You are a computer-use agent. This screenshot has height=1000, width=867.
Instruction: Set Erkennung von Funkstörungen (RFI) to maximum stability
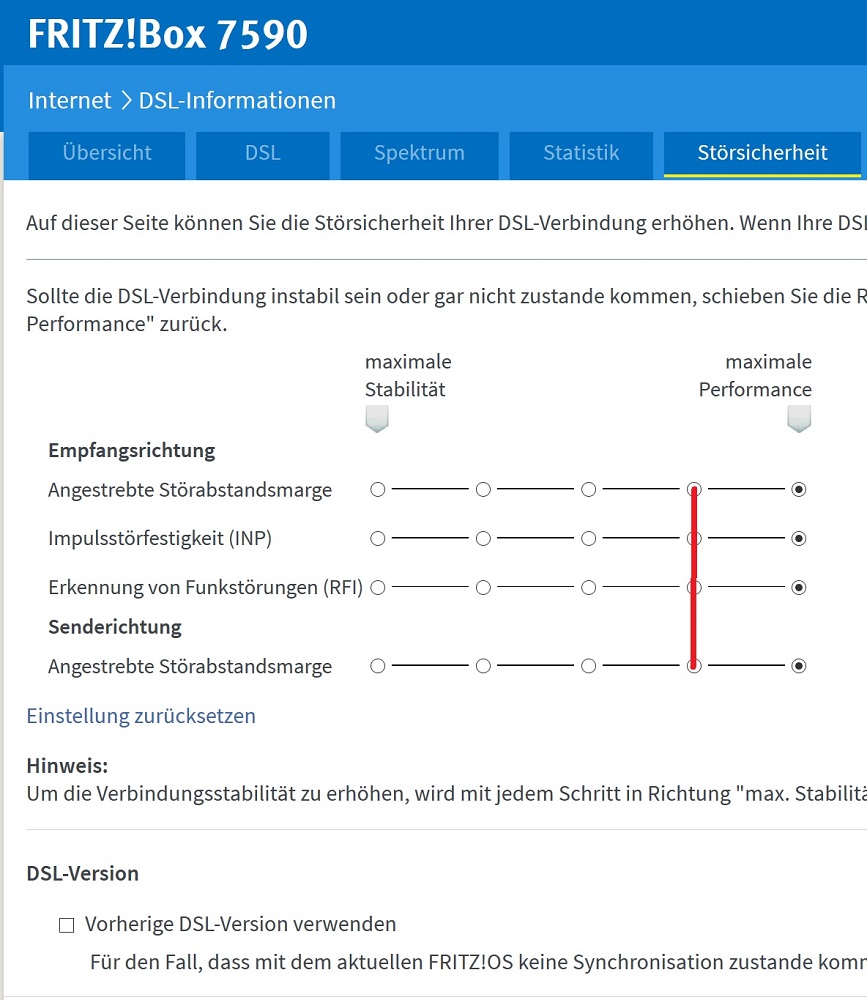click(x=378, y=587)
